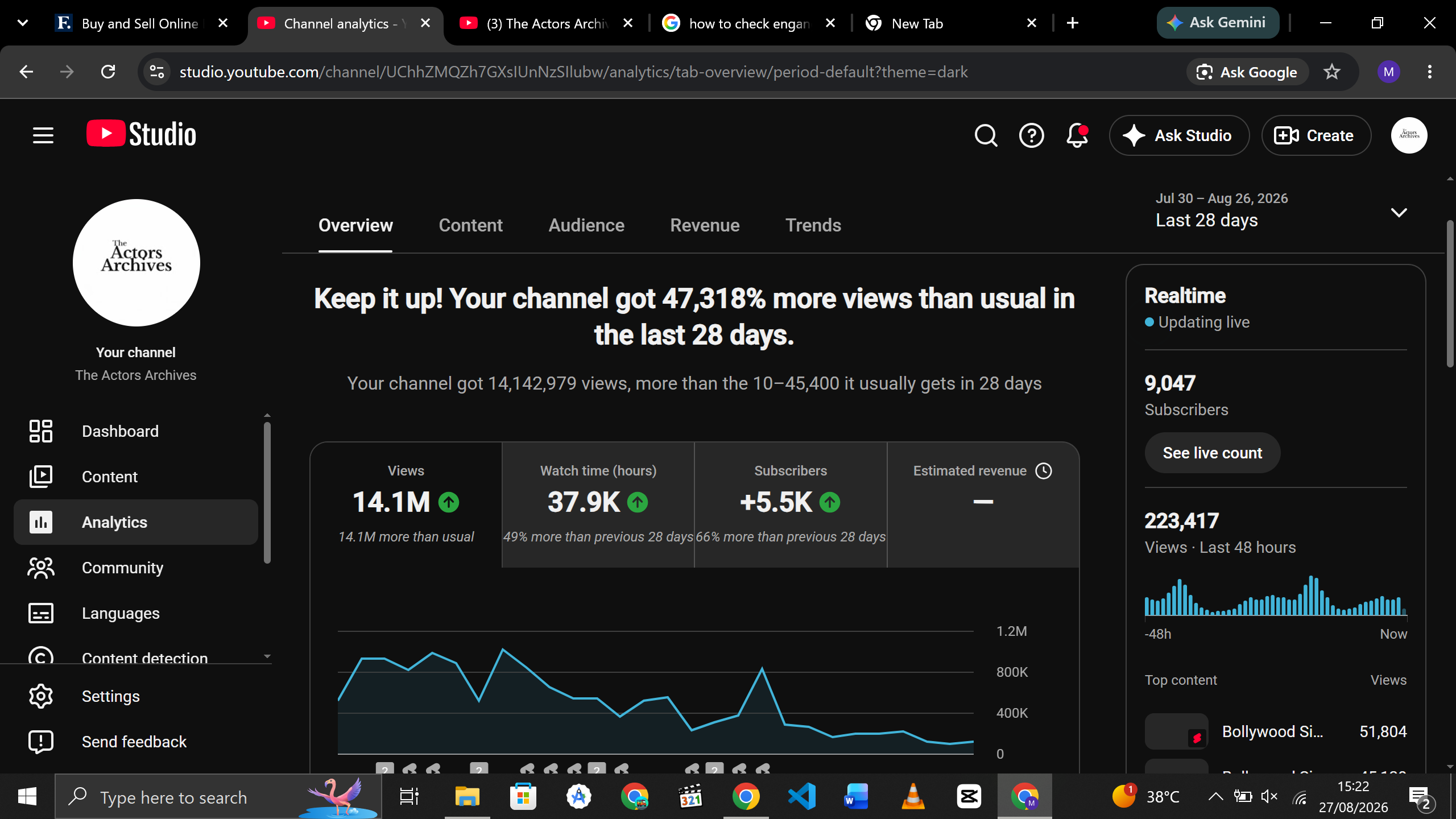The height and width of the screenshot is (819, 1456).
Task: Click the Ask Gemini button
Action: [1218, 23]
